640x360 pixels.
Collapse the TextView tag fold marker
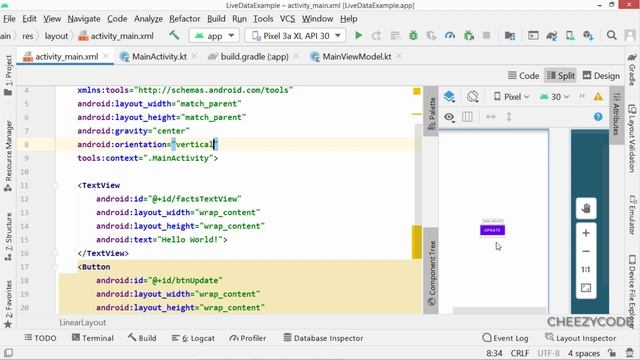[x=55, y=185]
